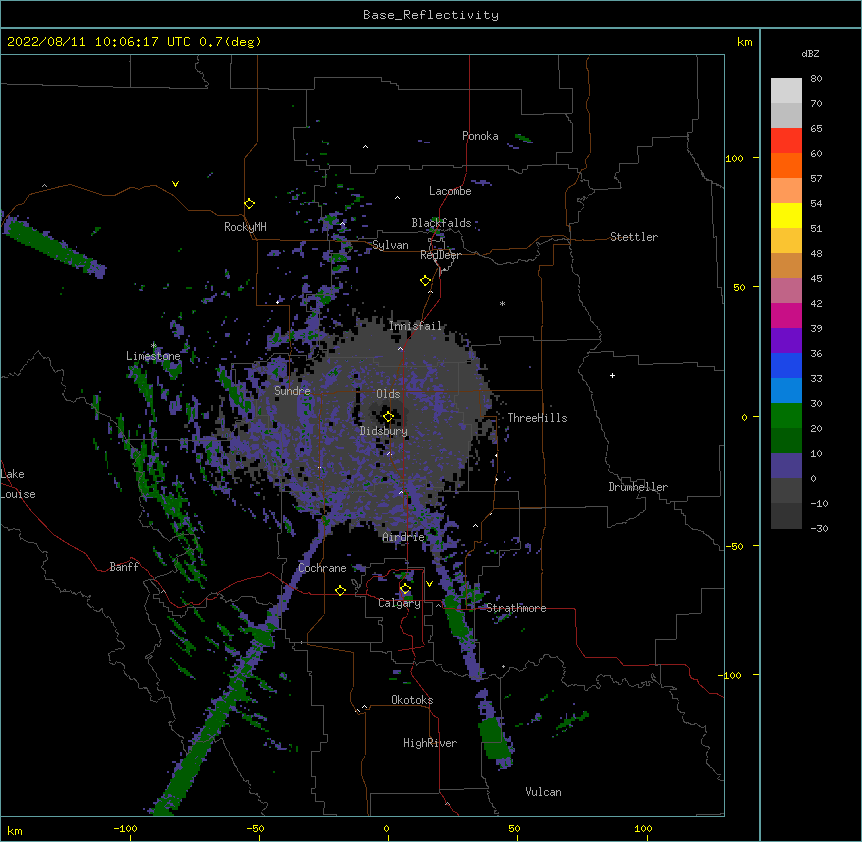Click the km unit label at top right
This screenshot has height=842, width=862.
pyautogui.click(x=744, y=42)
